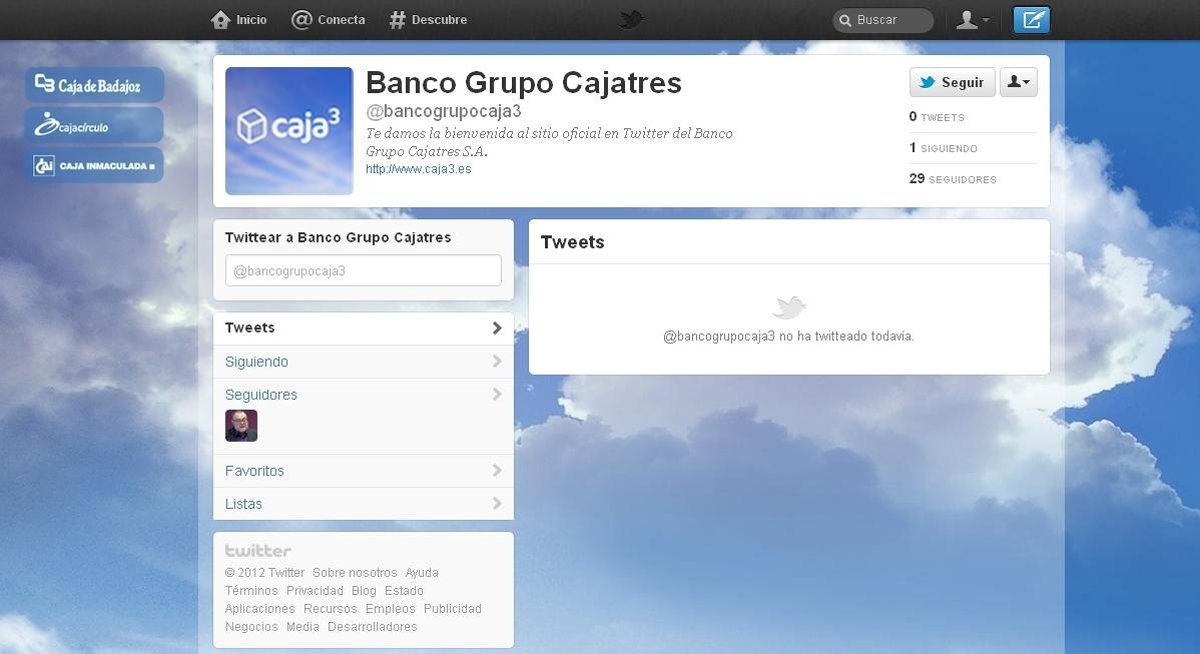Click the Twitter bird logo in top bar
Viewport: 1200px width, 654px height.
[630, 19]
